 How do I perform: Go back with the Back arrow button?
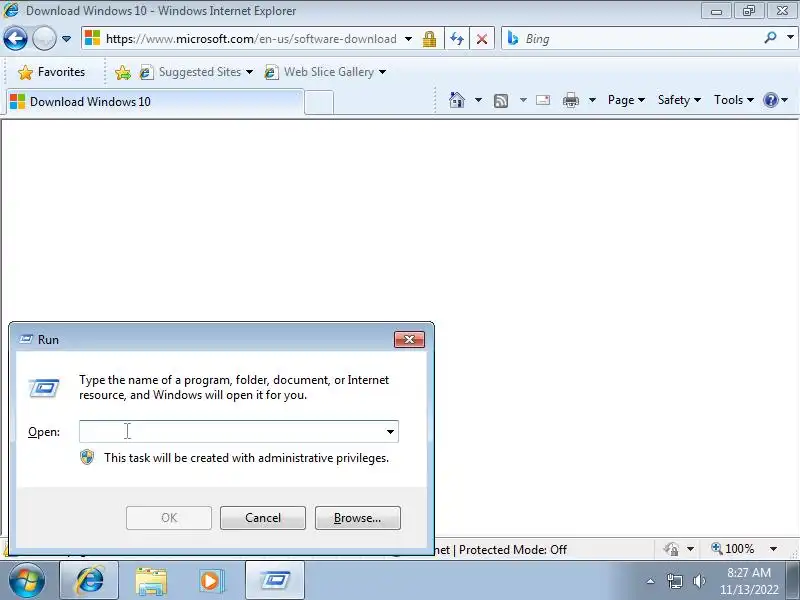point(15,39)
